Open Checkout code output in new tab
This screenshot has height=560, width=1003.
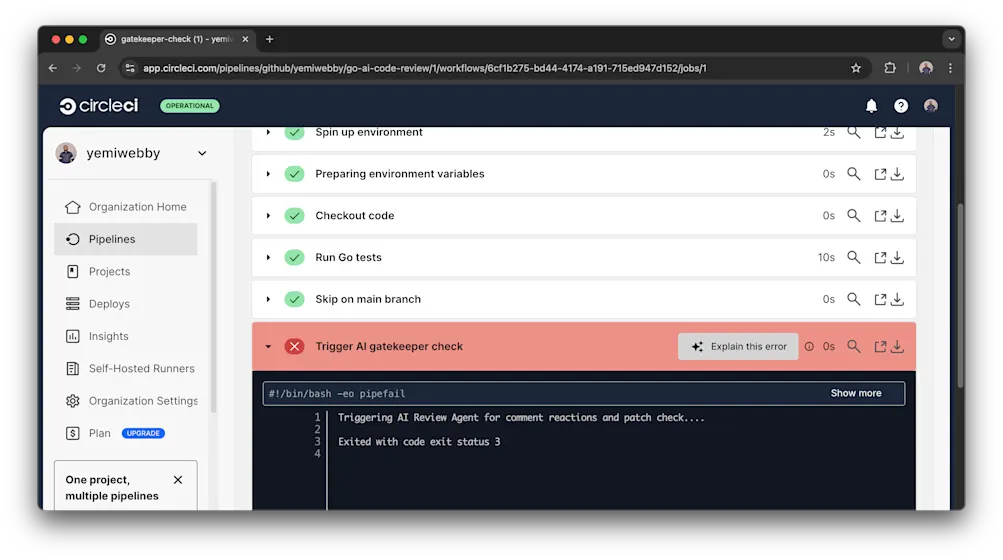point(880,216)
